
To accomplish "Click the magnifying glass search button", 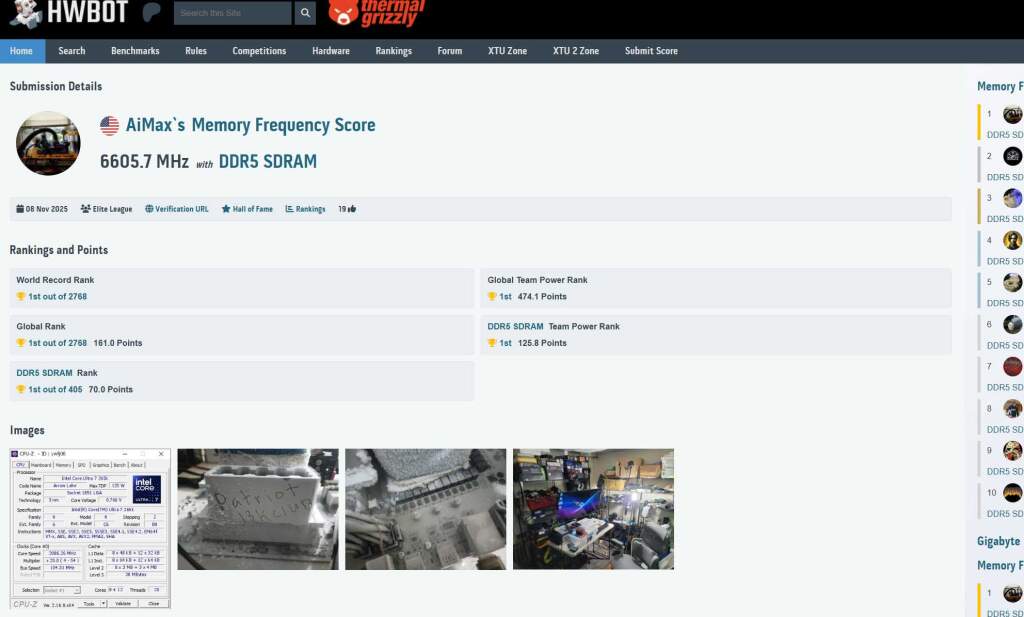I will point(305,13).
